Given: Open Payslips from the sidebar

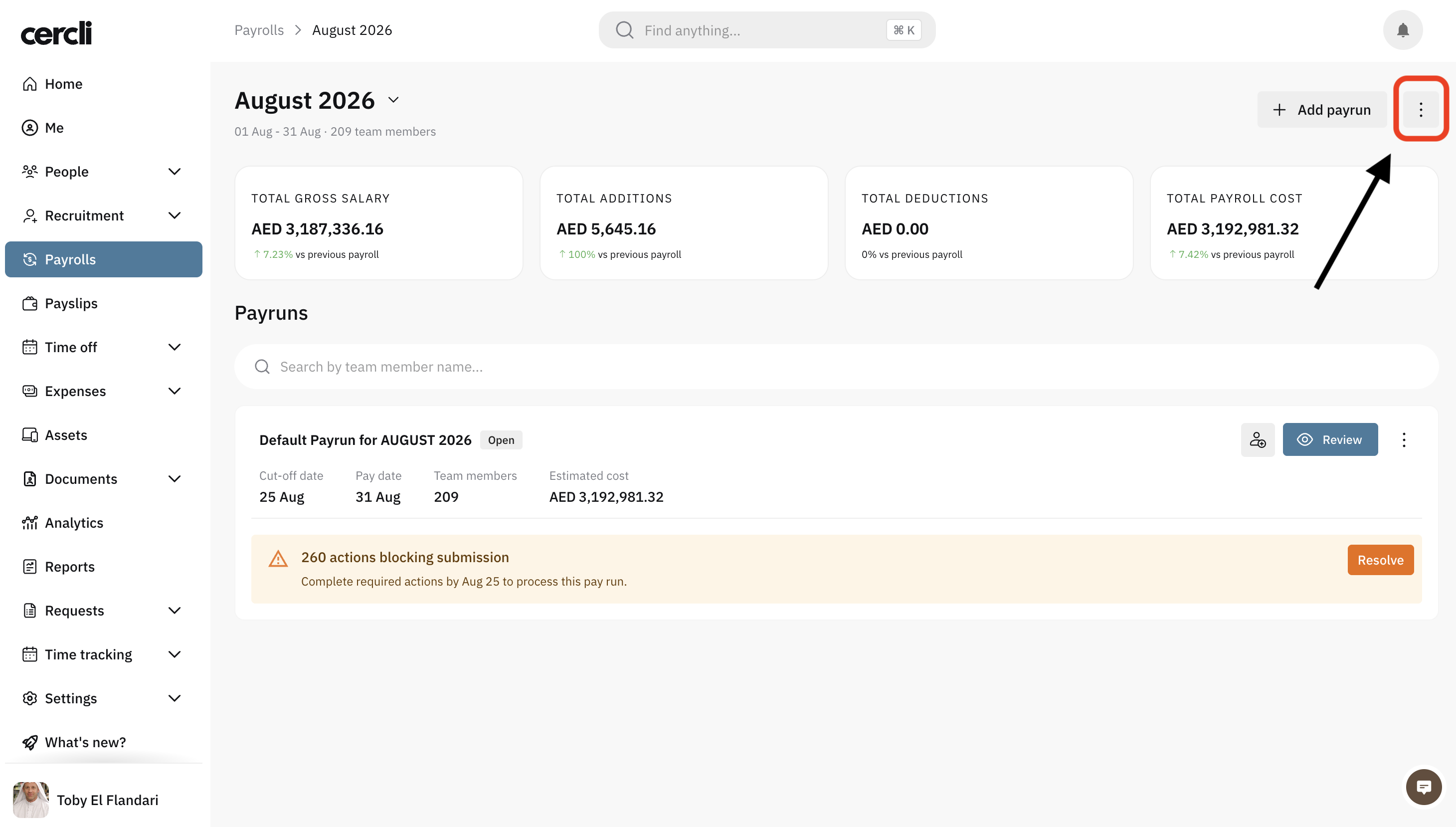Looking at the screenshot, I should click(x=103, y=303).
